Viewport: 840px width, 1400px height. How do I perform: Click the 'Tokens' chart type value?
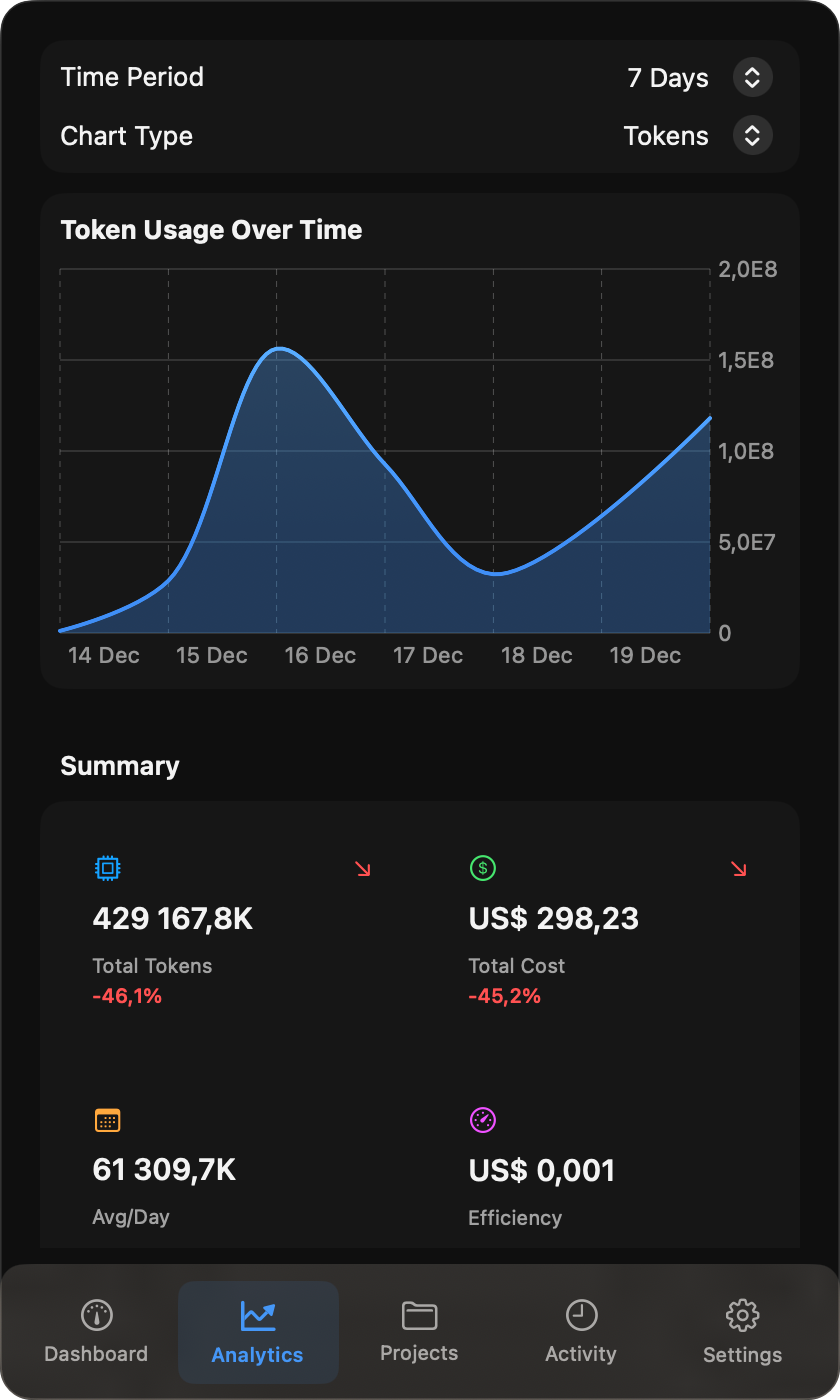(666, 136)
